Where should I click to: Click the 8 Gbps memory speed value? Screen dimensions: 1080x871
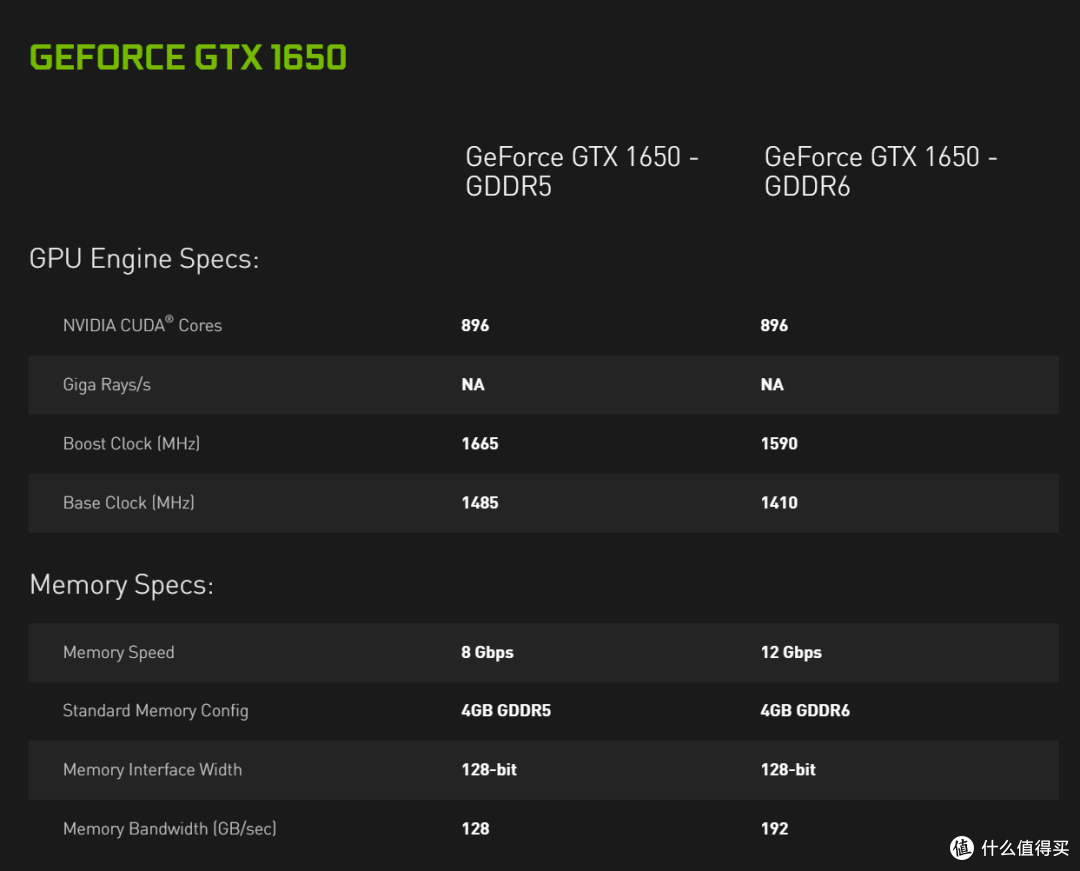(488, 652)
